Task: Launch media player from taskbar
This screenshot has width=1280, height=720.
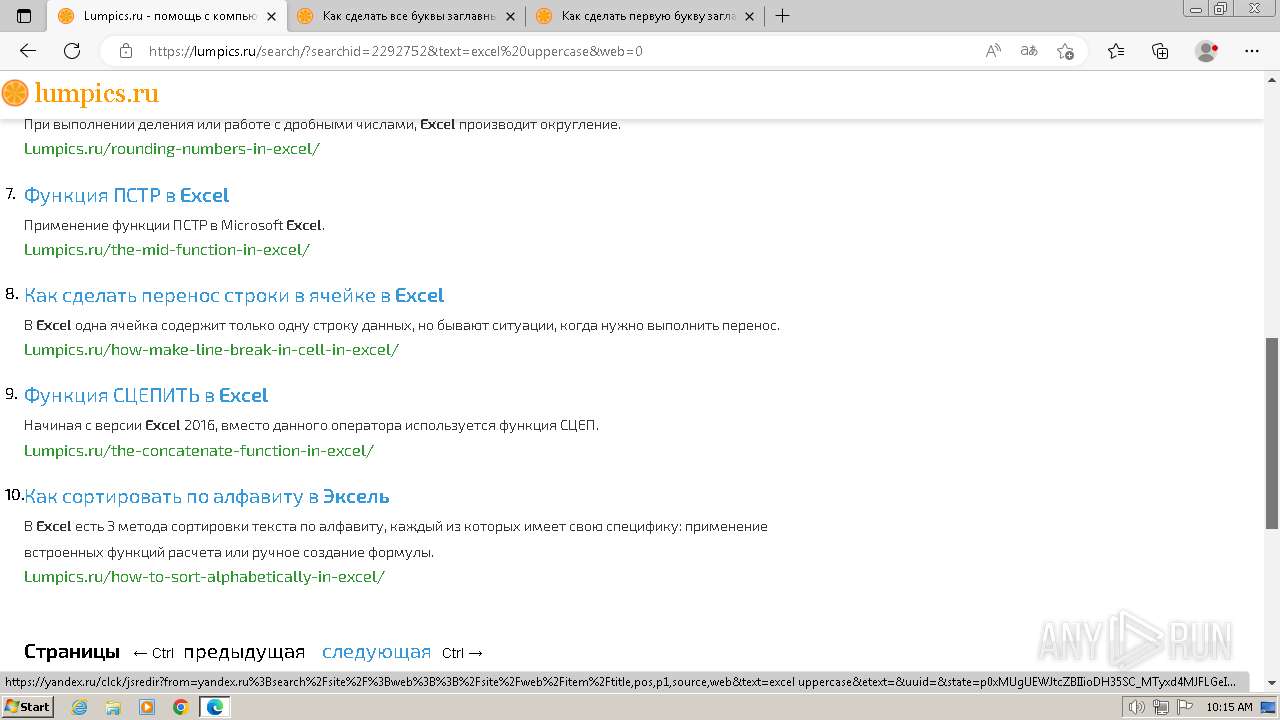Action: (147, 707)
